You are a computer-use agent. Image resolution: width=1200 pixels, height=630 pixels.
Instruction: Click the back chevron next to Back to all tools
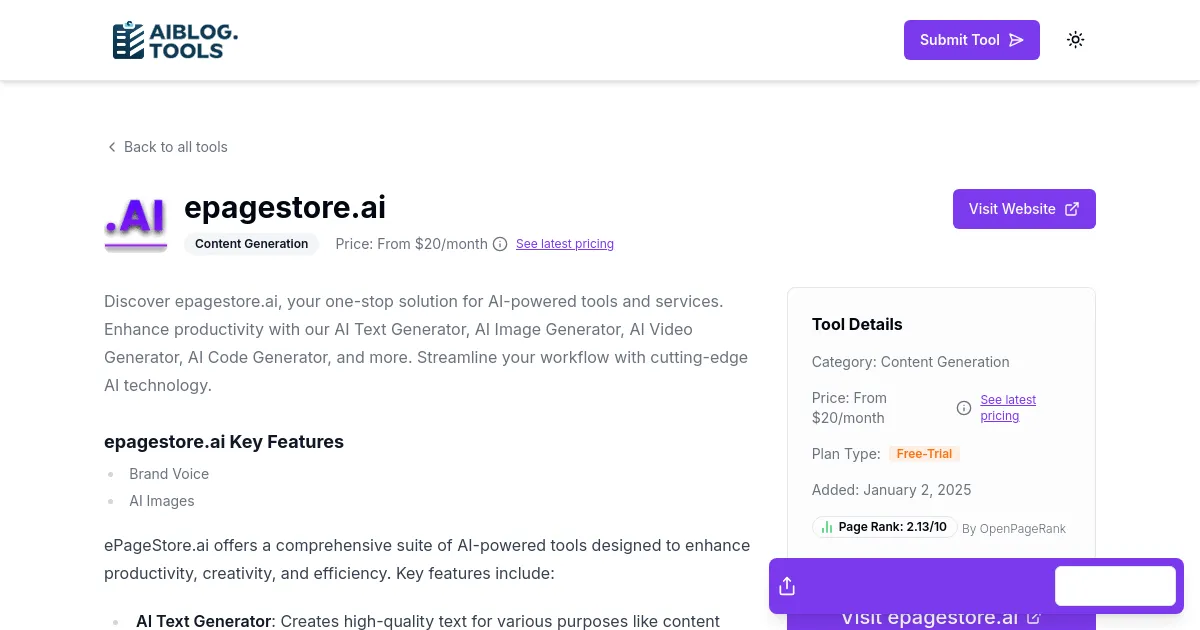[112, 147]
